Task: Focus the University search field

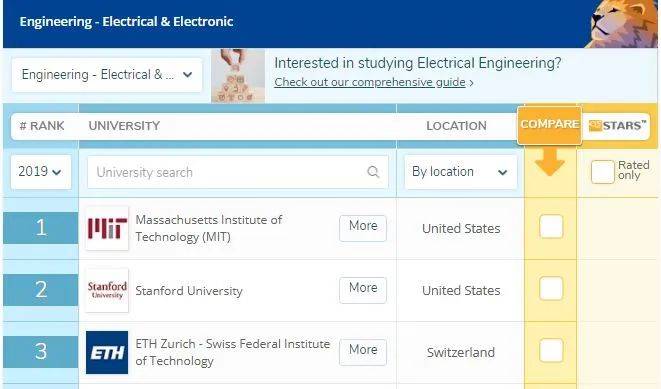Action: click(238, 172)
